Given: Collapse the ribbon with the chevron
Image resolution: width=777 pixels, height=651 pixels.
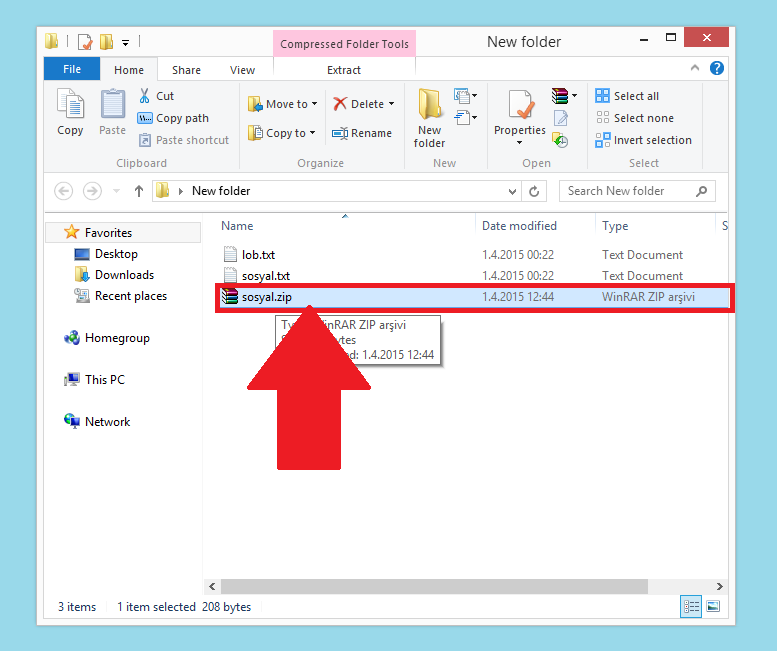Looking at the screenshot, I should pyautogui.click(x=695, y=68).
